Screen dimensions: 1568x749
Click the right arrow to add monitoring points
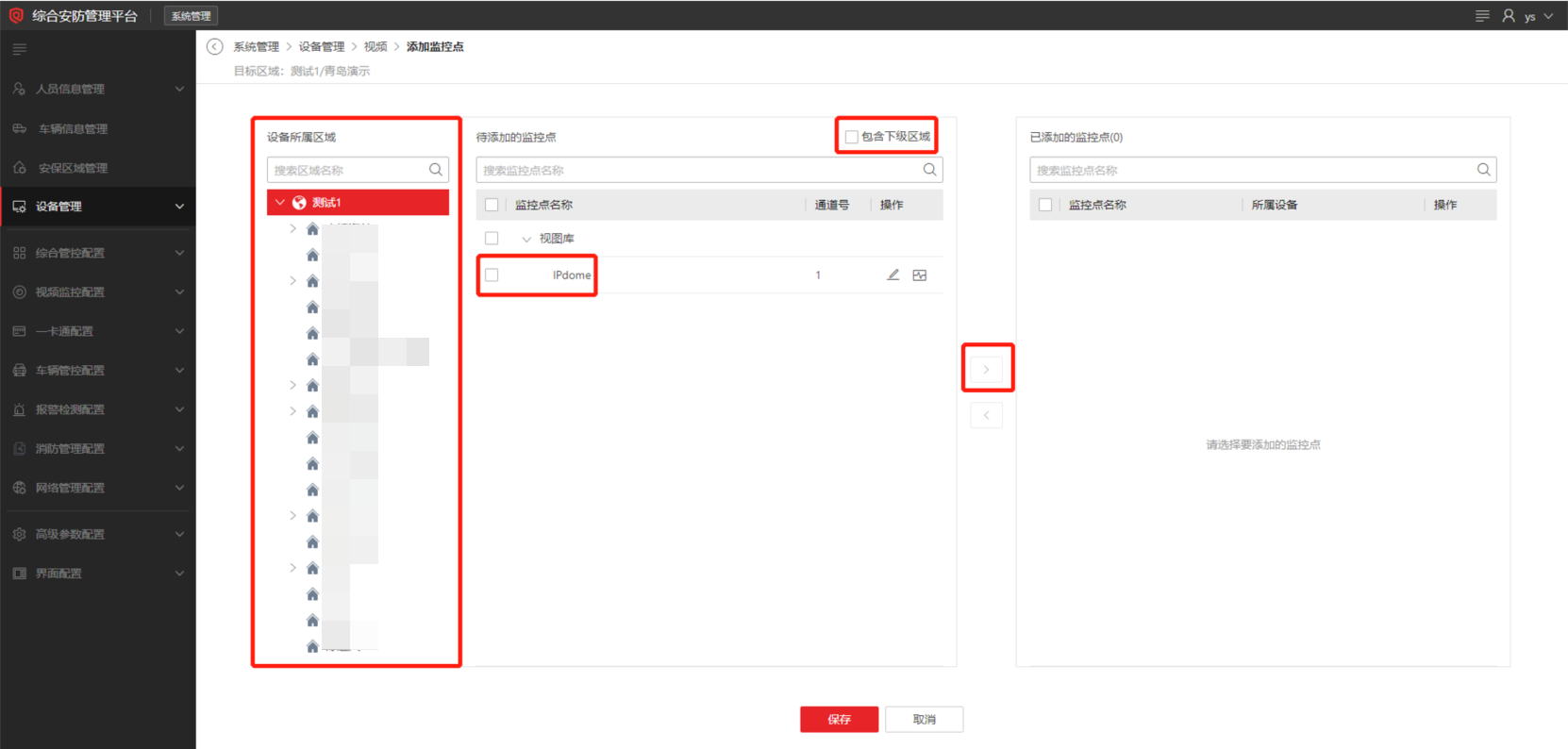986,369
